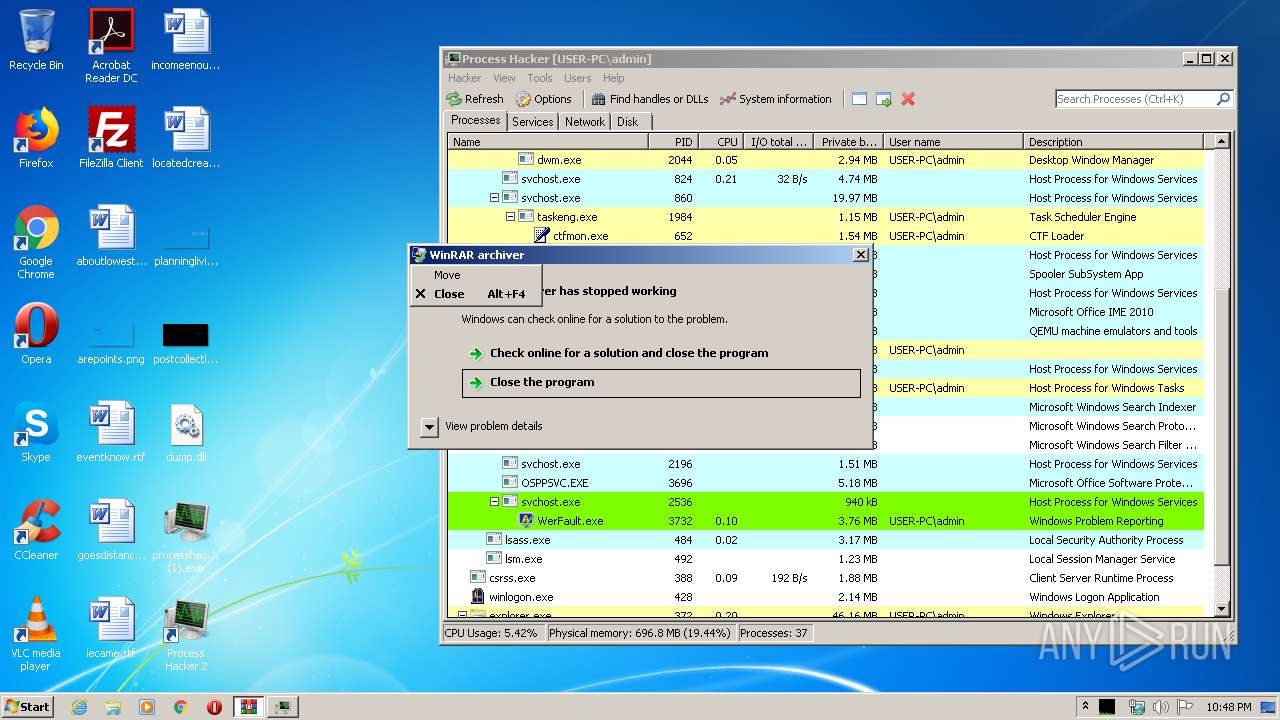
Task: Sort by the CPU column header
Action: pos(721,142)
